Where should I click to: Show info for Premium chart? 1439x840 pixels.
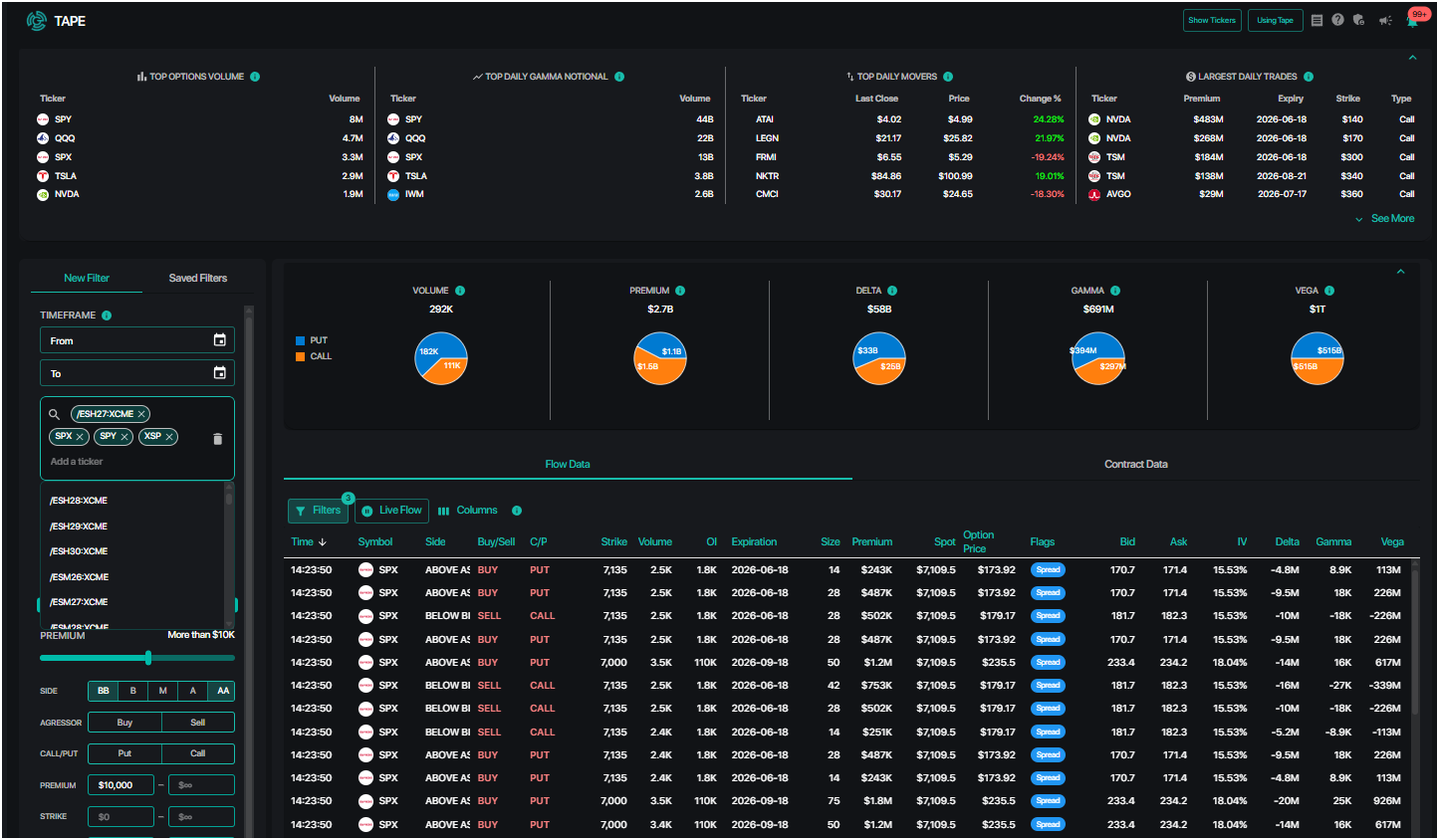(680, 291)
